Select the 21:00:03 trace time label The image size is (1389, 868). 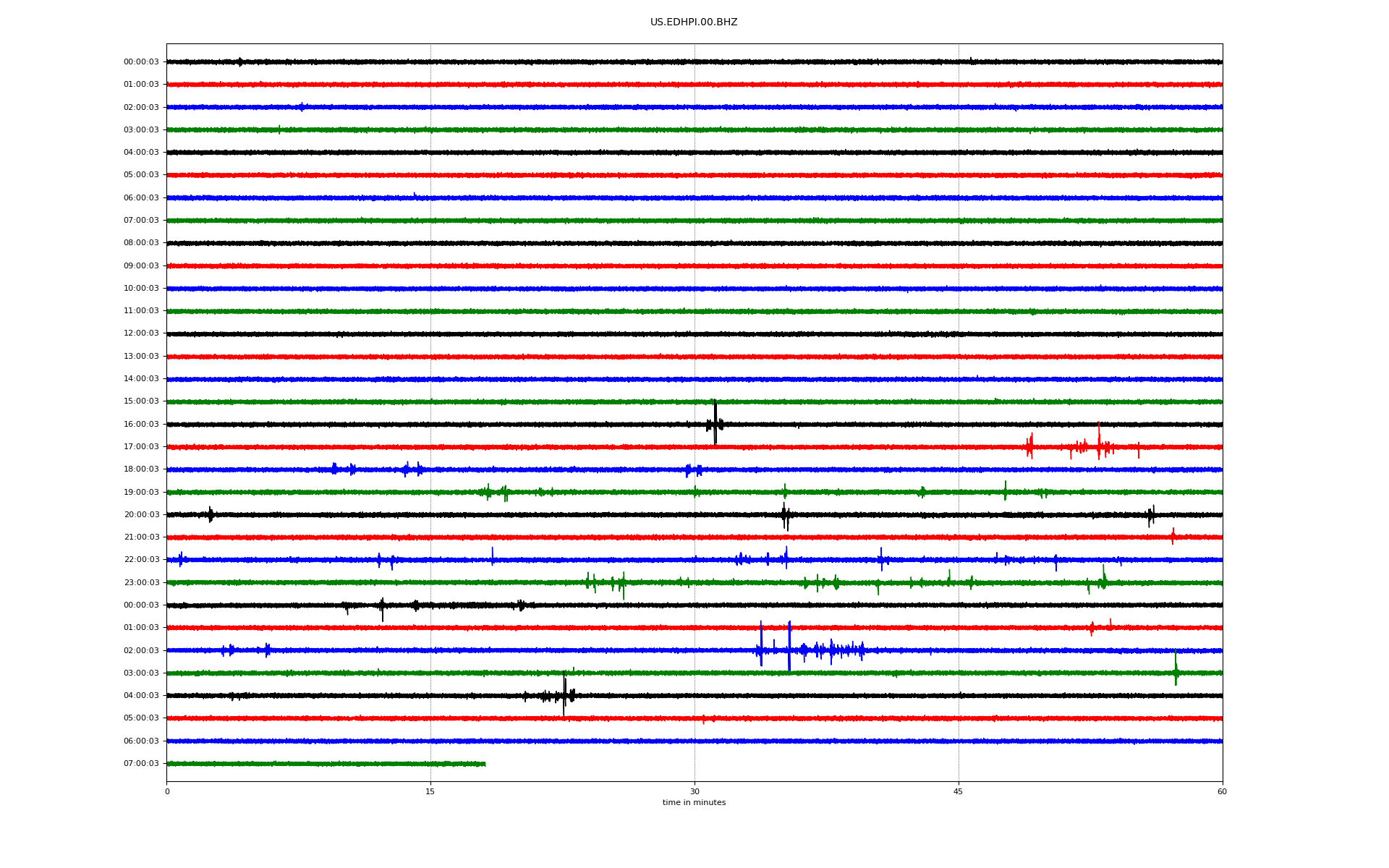(141, 537)
